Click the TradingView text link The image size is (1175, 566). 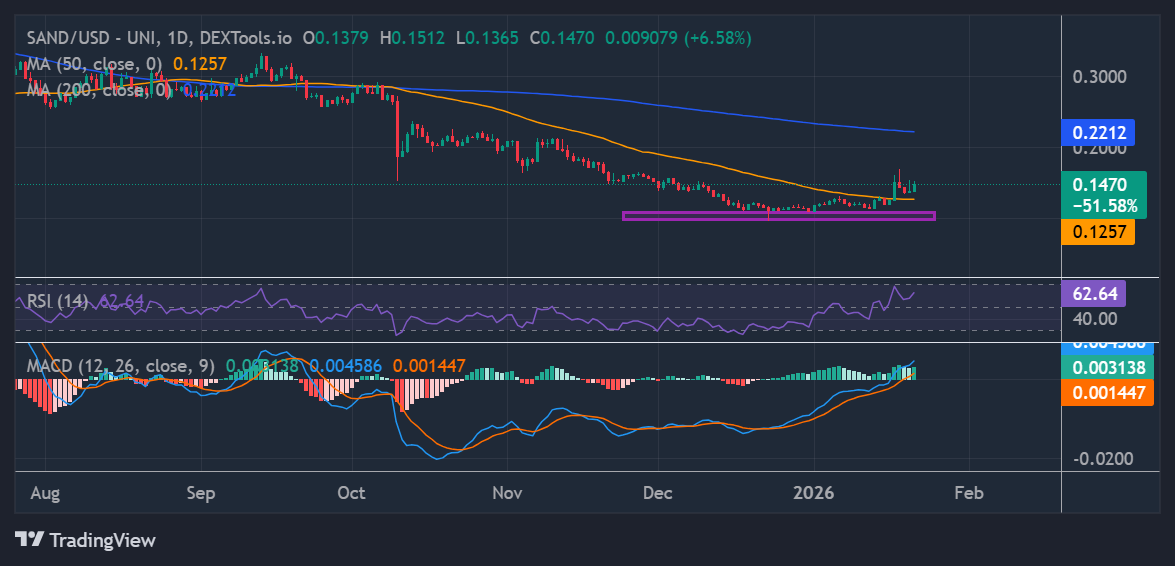[102, 541]
